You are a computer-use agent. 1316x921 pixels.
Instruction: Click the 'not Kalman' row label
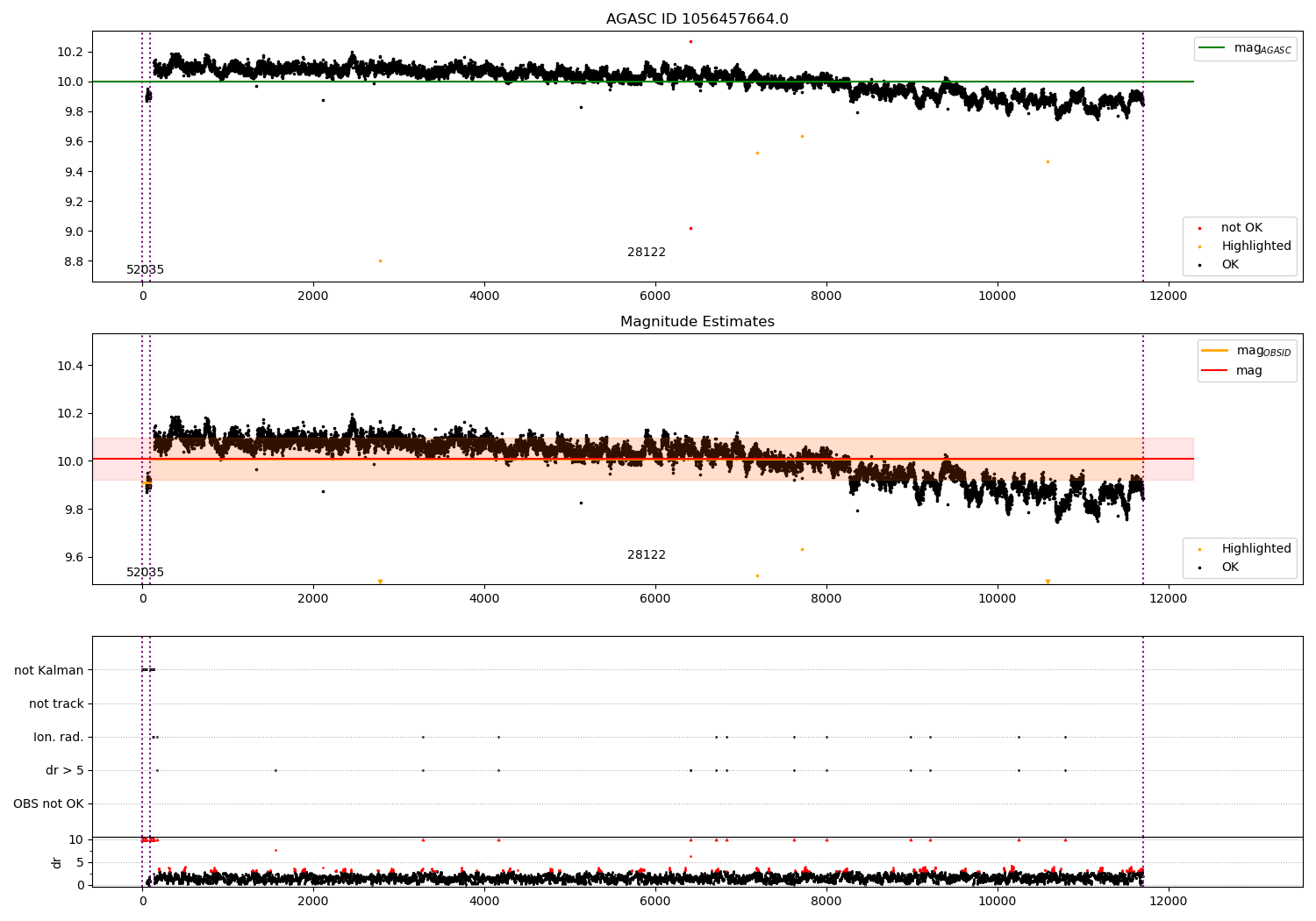coord(49,670)
